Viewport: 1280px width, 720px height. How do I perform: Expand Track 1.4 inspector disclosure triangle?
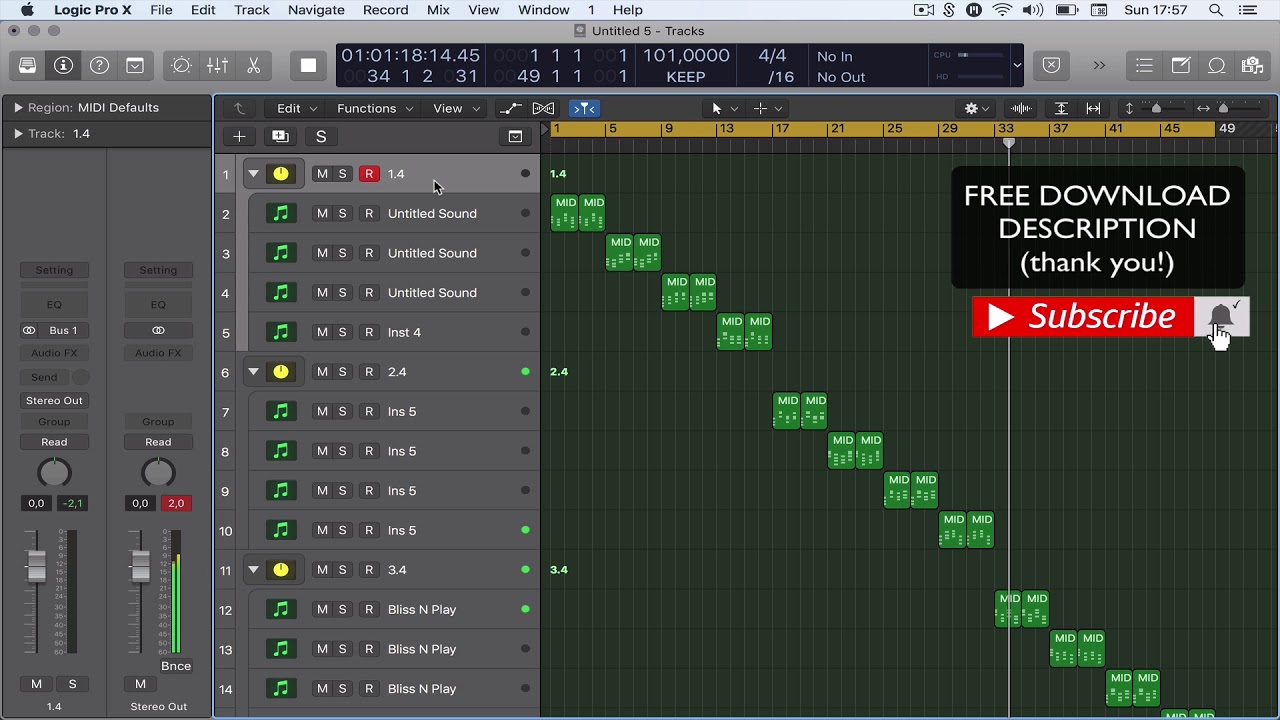pyautogui.click(x=17, y=133)
